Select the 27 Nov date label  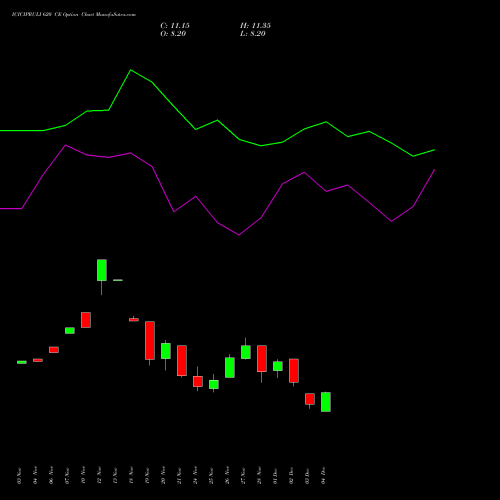click(243, 476)
